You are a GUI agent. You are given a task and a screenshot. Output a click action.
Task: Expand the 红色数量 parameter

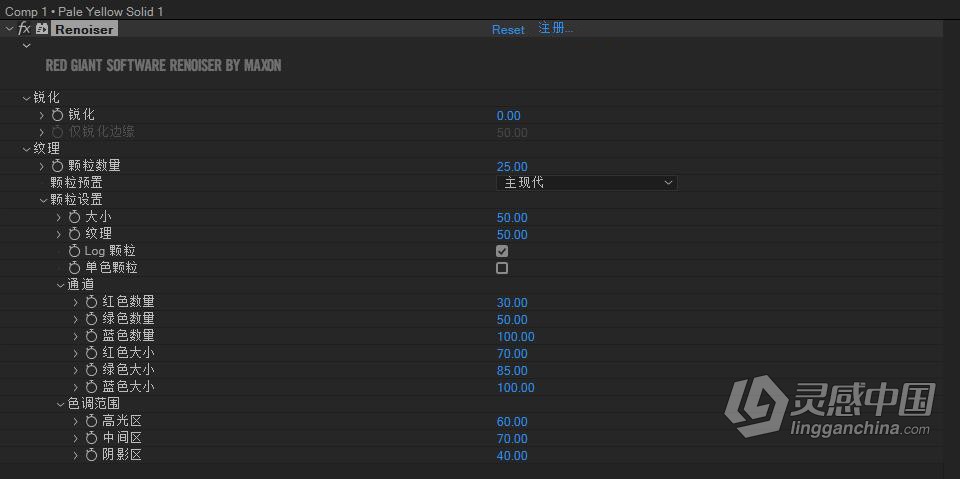pyautogui.click(x=76, y=302)
